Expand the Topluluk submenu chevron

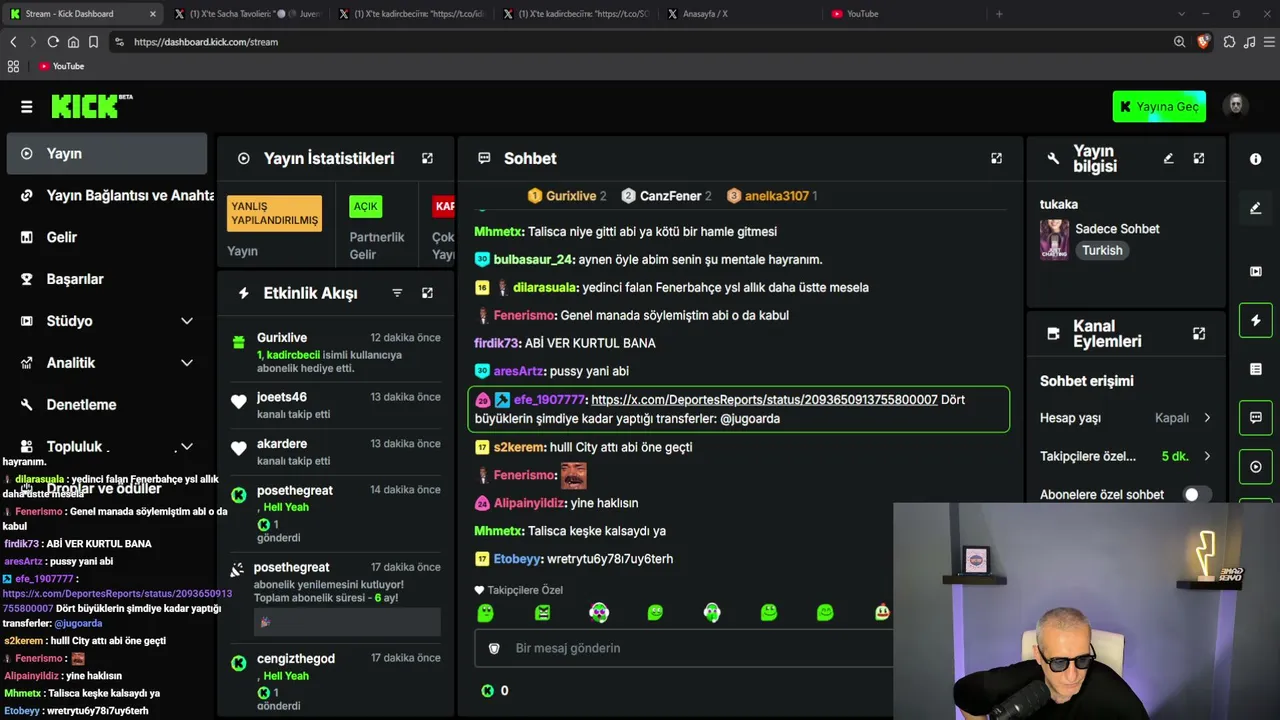[x=187, y=447]
